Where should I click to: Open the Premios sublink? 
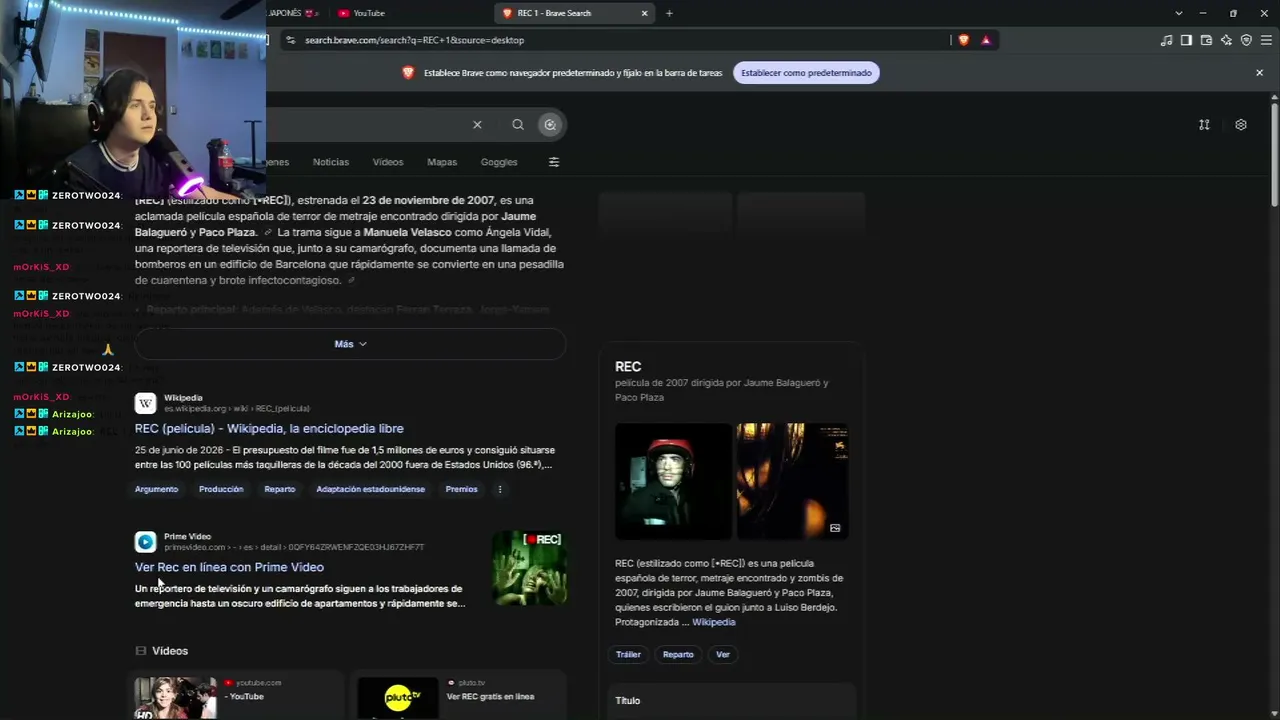461,489
